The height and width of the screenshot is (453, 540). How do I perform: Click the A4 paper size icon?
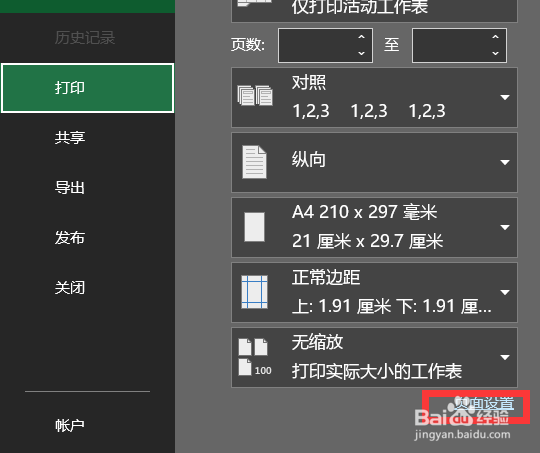[x=254, y=227]
